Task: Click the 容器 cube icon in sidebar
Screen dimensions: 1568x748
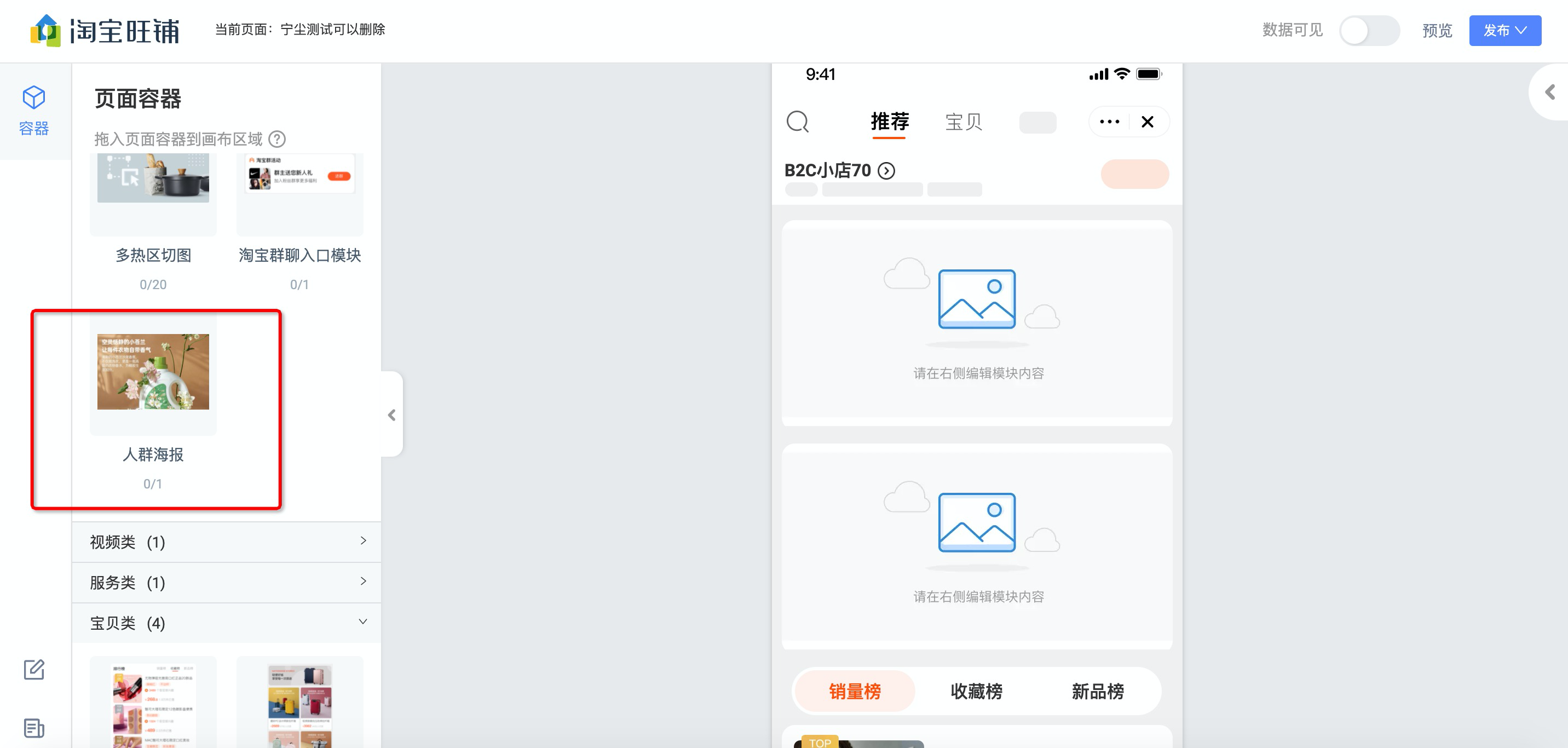Action: point(33,98)
